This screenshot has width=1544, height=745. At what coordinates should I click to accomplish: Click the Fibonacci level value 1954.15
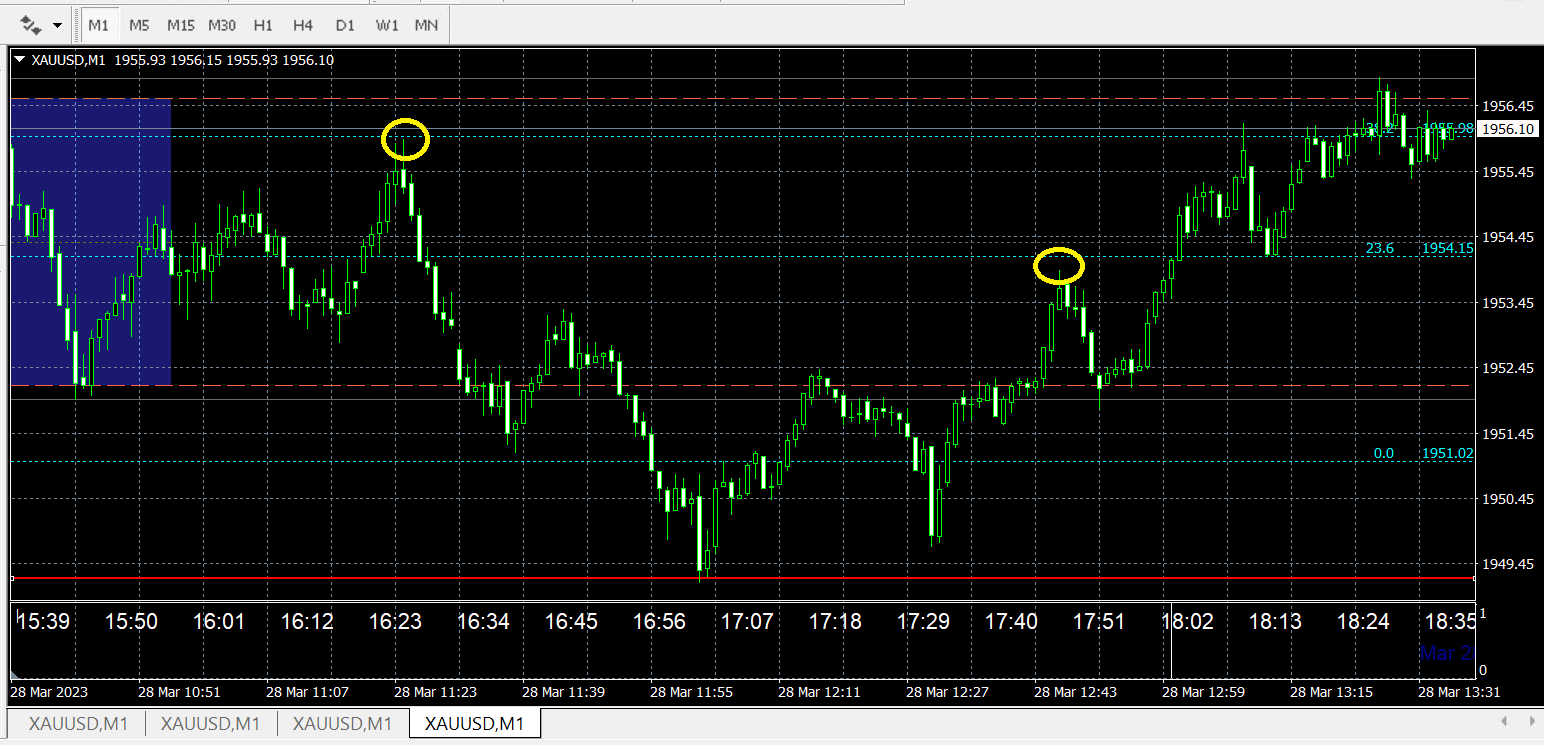(1448, 248)
